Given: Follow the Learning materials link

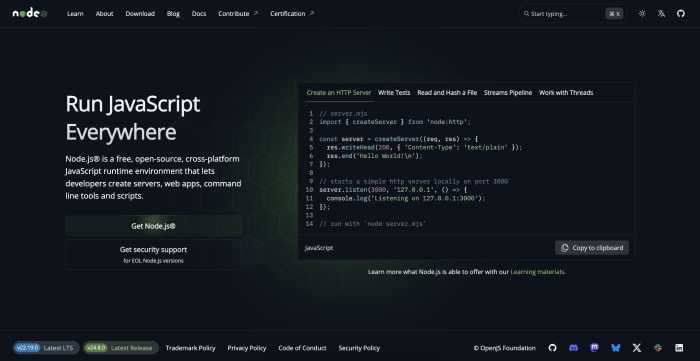Looking at the screenshot, I should [x=537, y=272].
